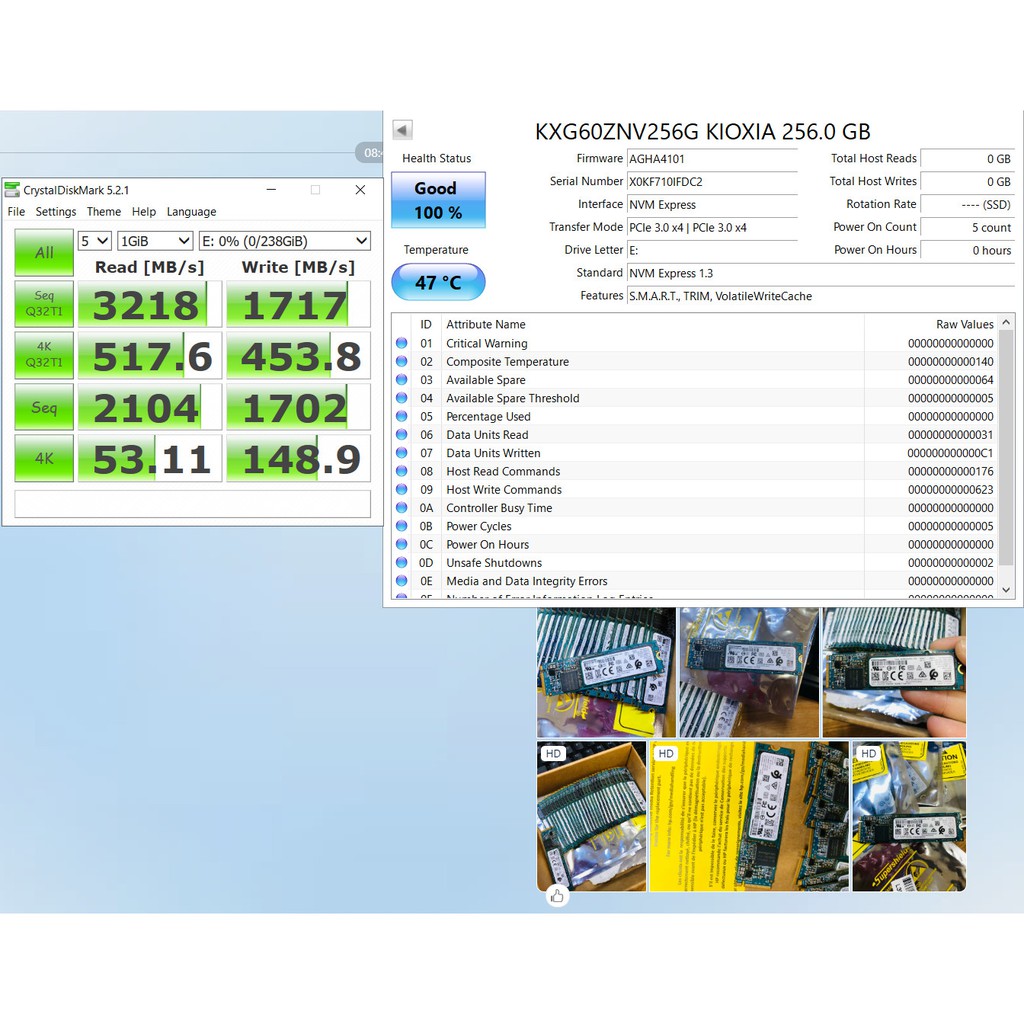The width and height of the screenshot is (1024, 1024).
Task: Click the Firmware field AGHA4101
Action: point(711,159)
